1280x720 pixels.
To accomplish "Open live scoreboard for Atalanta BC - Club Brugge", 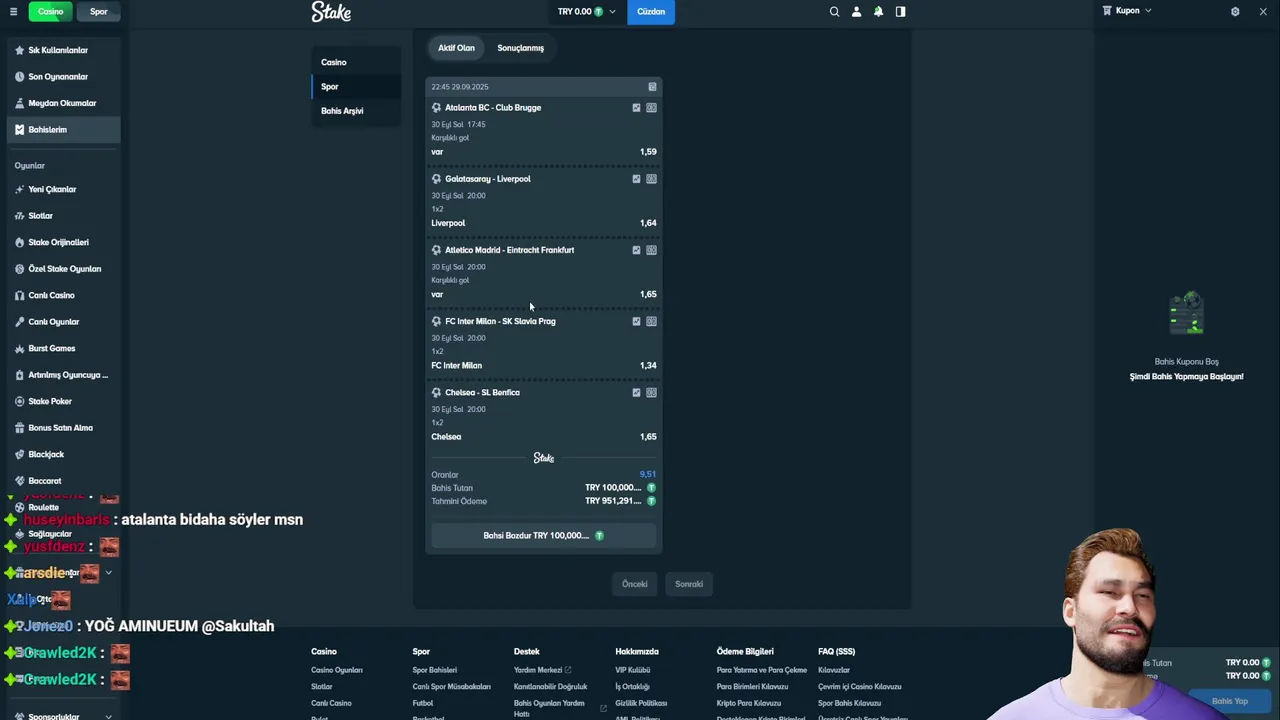I will 651,108.
